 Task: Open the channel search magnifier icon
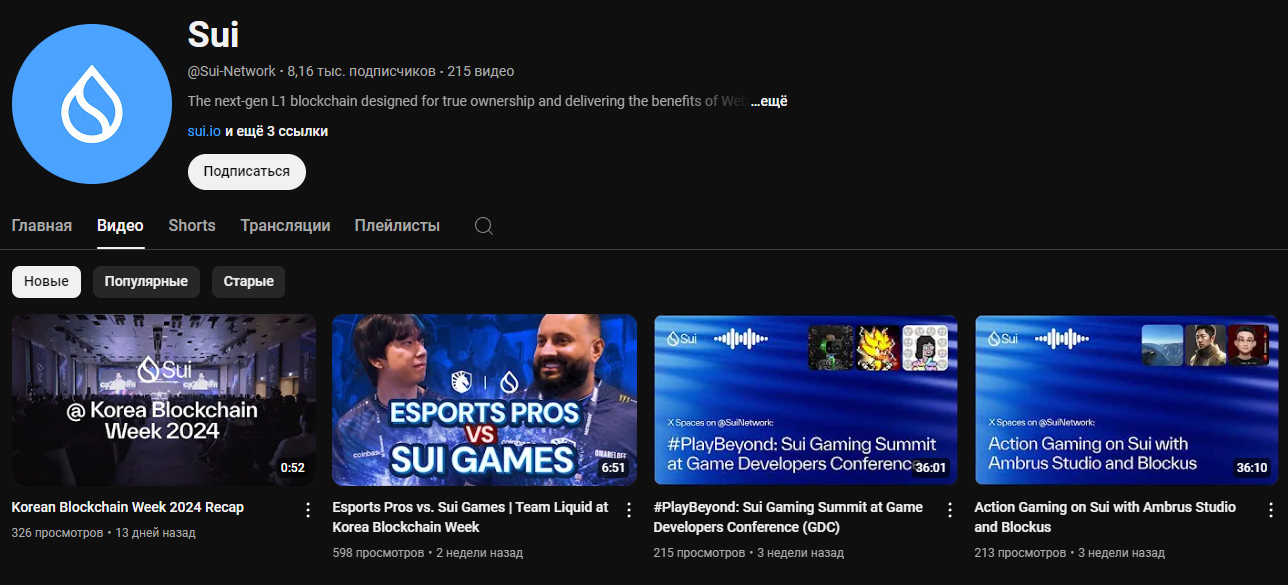coord(484,226)
